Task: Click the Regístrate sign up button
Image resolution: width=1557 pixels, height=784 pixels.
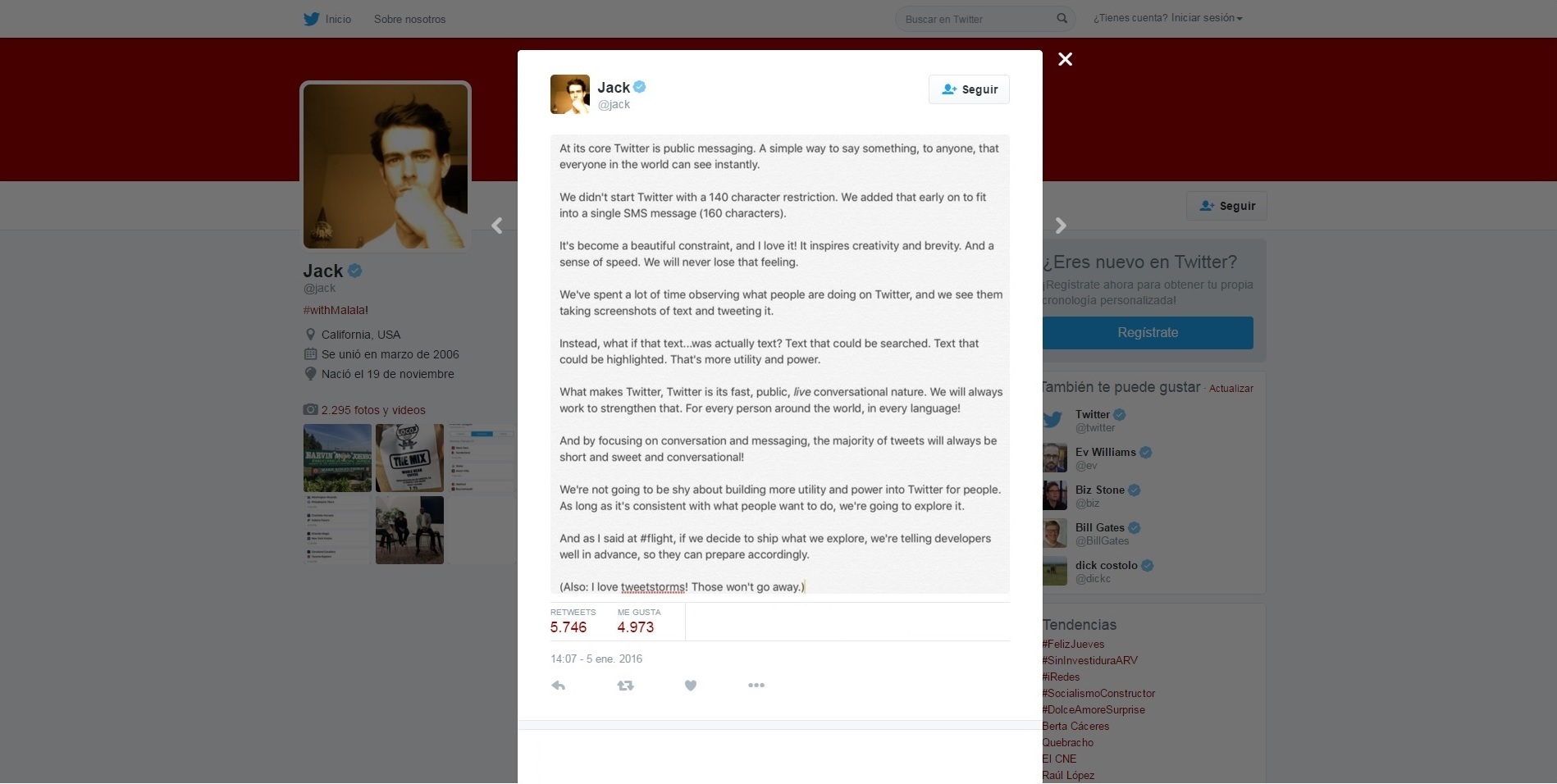Action: [x=1148, y=333]
